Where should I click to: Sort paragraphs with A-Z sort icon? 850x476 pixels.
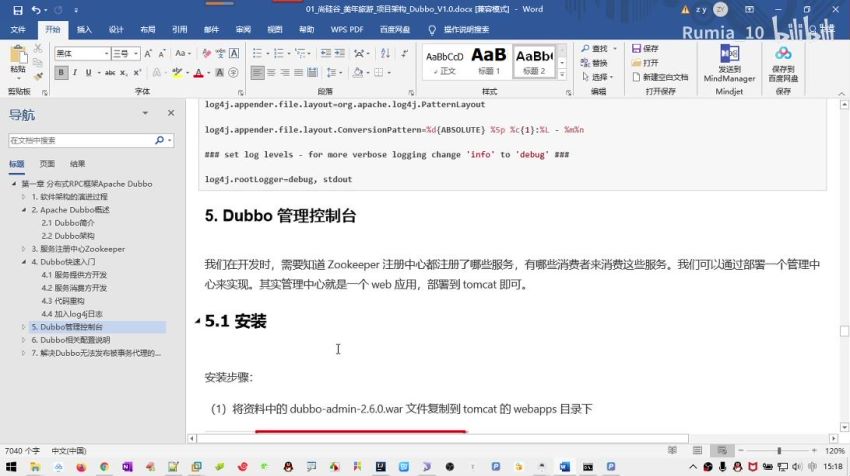pos(385,53)
